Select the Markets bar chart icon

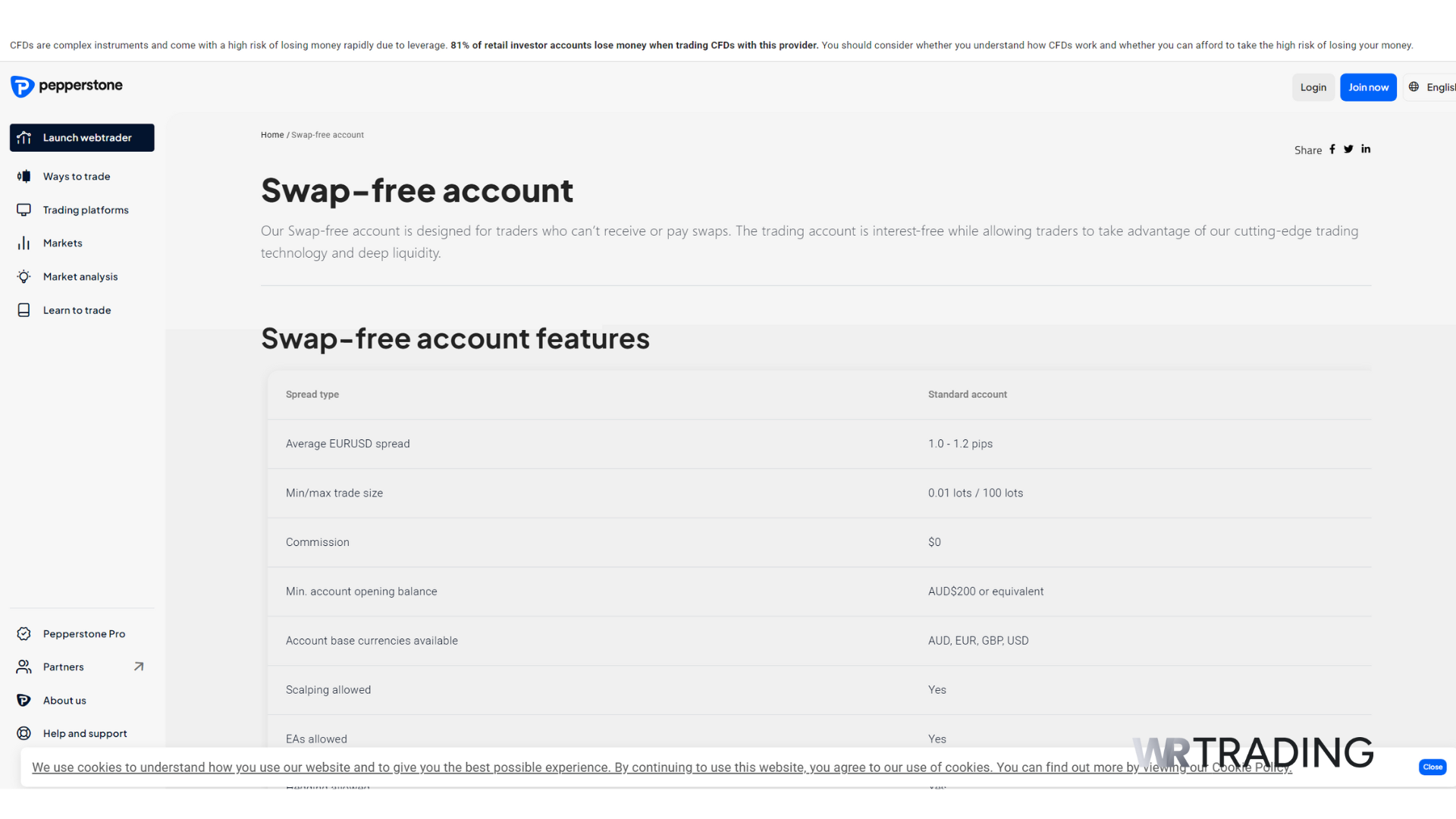point(24,243)
